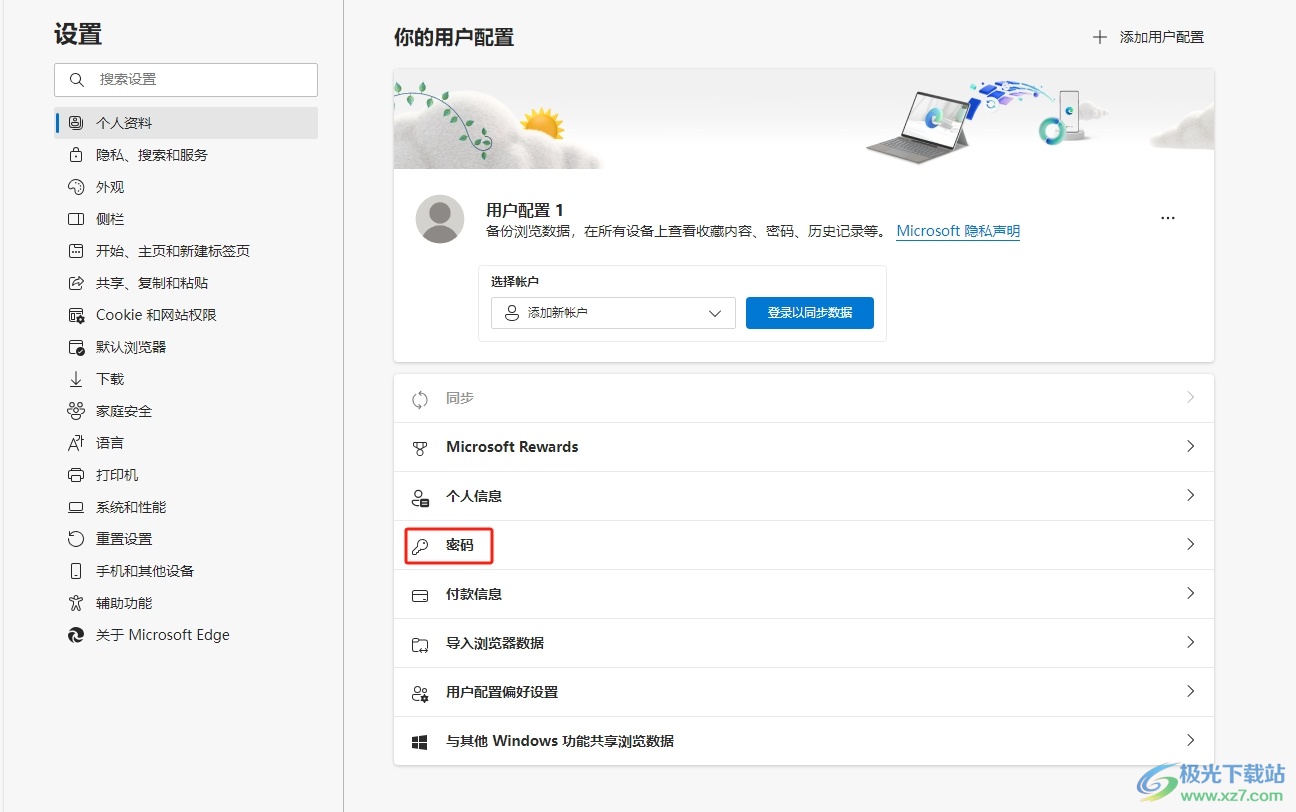Click the 导入浏览器数据 folder icon
Image resolution: width=1296 pixels, height=812 pixels.
pos(420,644)
